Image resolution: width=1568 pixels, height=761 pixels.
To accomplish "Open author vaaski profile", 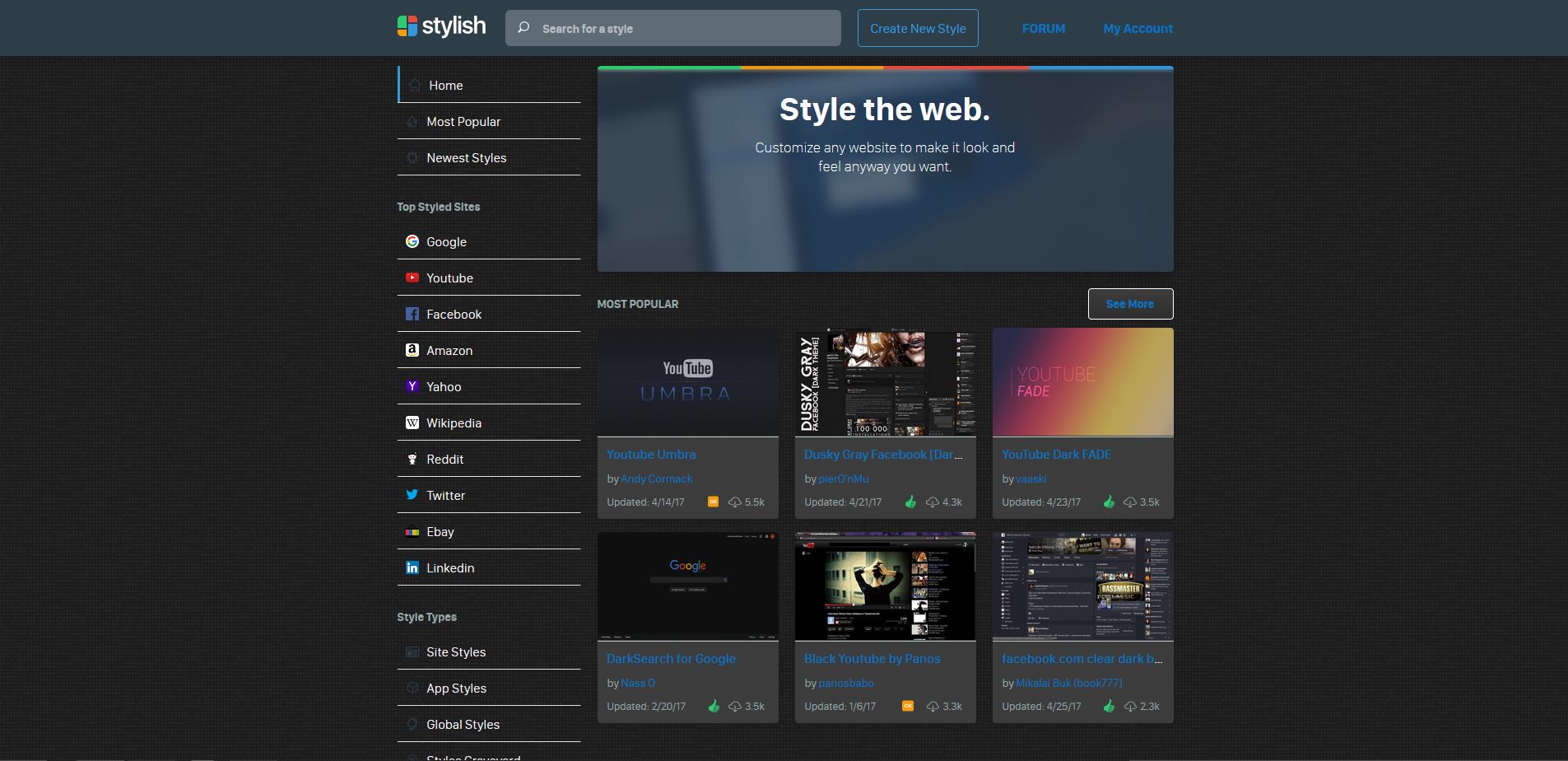I will coord(1031,479).
